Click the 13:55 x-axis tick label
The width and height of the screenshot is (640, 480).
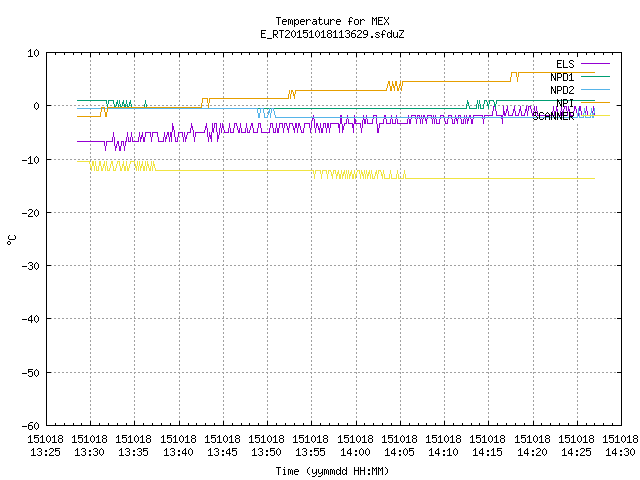[311, 452]
